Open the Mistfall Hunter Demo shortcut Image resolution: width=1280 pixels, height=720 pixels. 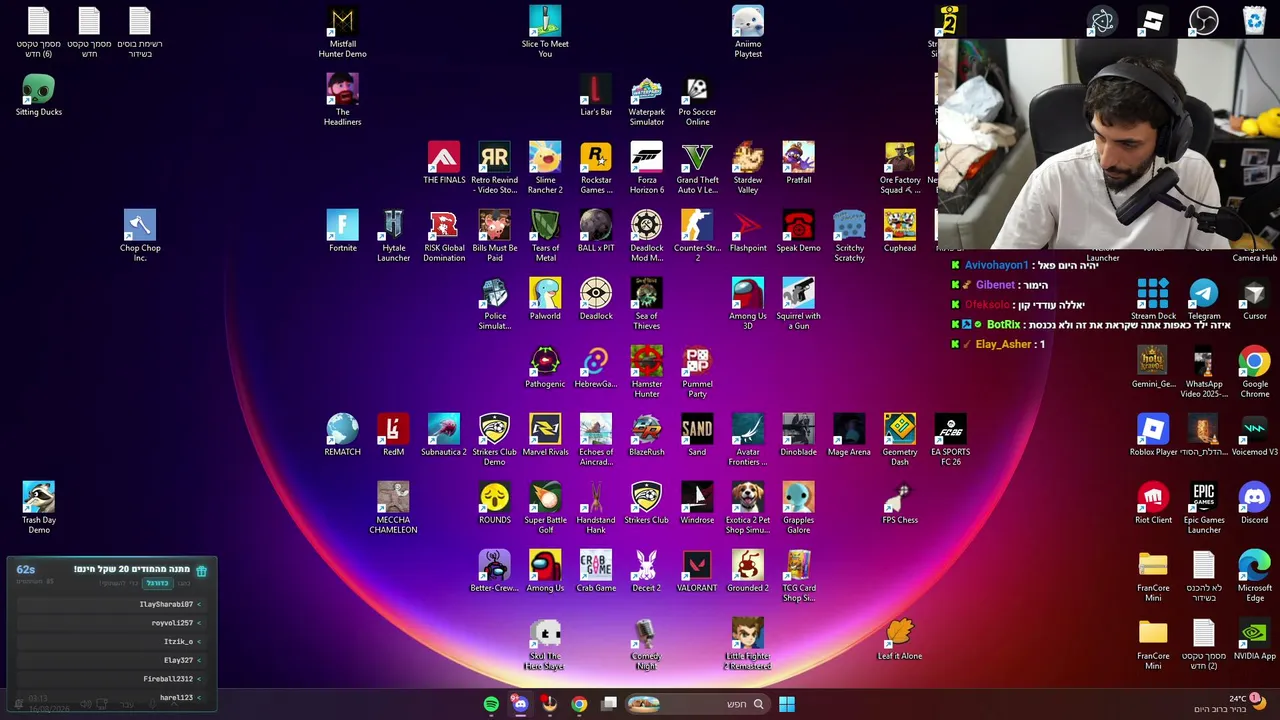point(343,32)
